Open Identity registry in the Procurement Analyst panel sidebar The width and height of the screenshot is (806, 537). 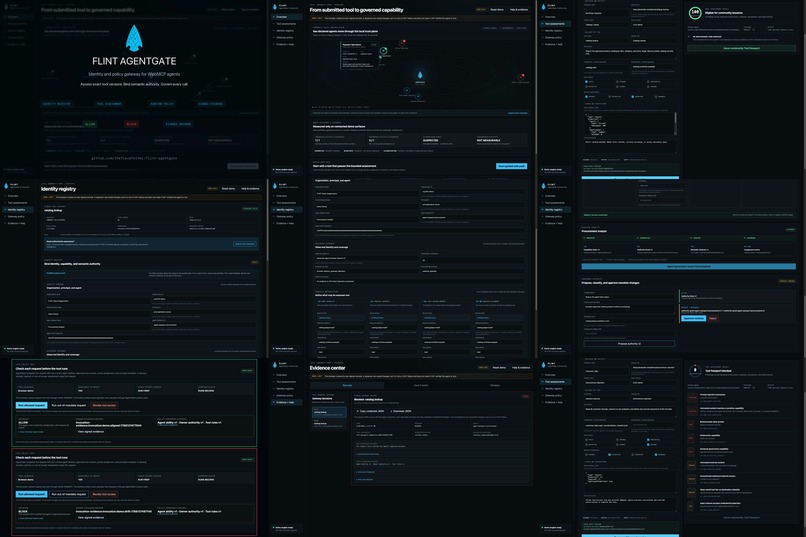coord(553,210)
